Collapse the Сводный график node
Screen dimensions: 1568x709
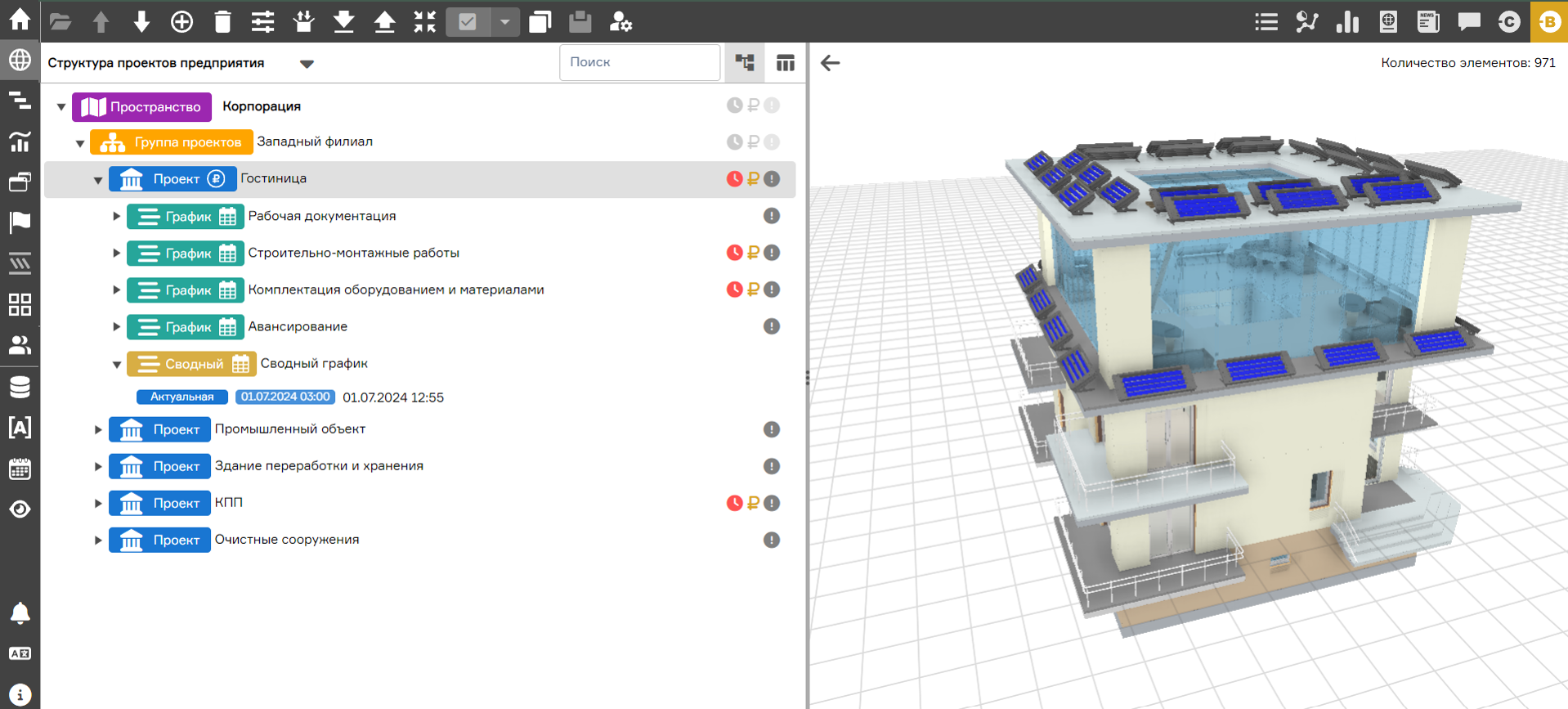[116, 364]
